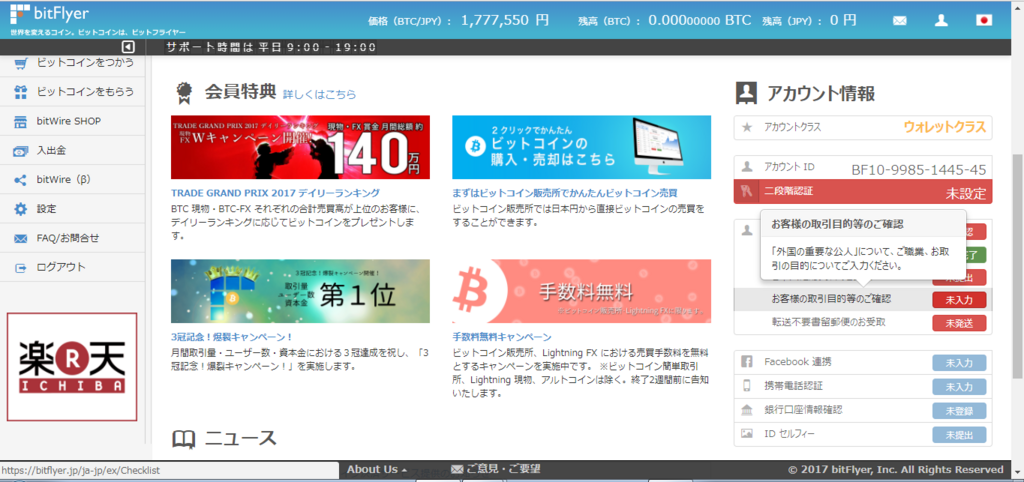Select the Japan flag language icon
The height and width of the screenshot is (482, 1024).
[984, 20]
